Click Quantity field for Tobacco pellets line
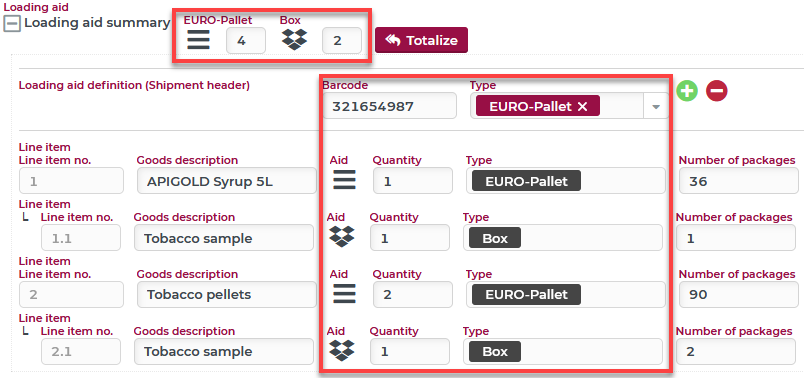804x378 pixels. coord(413,294)
